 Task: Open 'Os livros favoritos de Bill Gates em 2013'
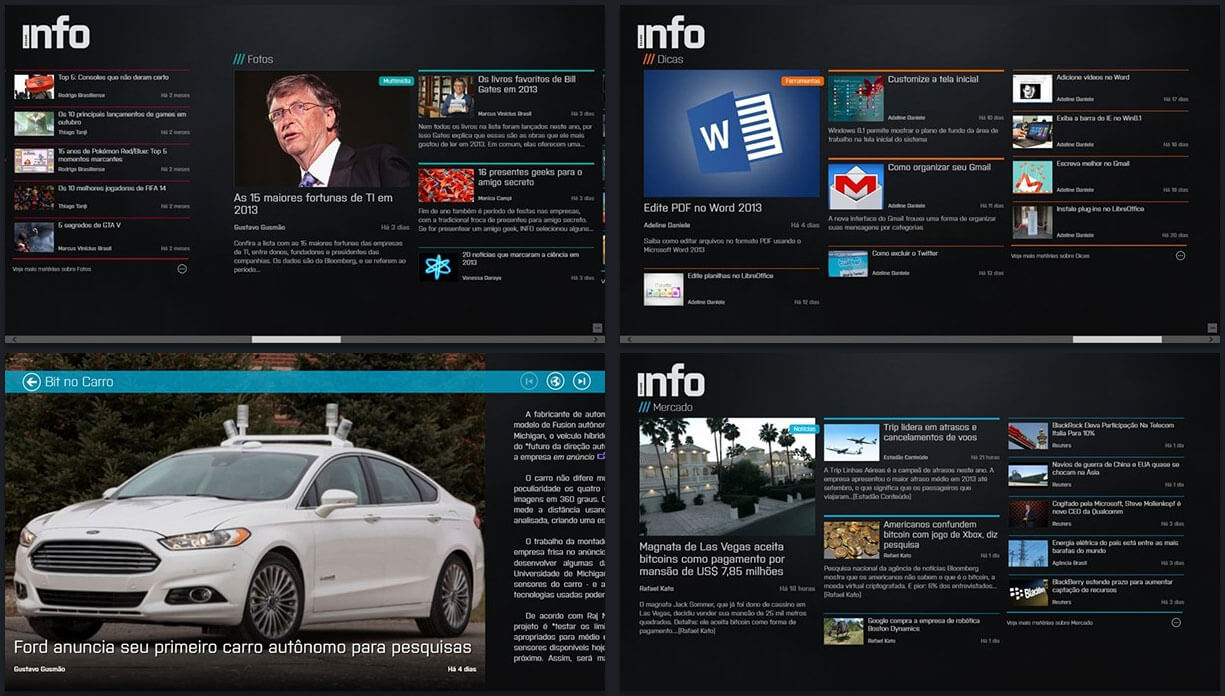[x=526, y=83]
